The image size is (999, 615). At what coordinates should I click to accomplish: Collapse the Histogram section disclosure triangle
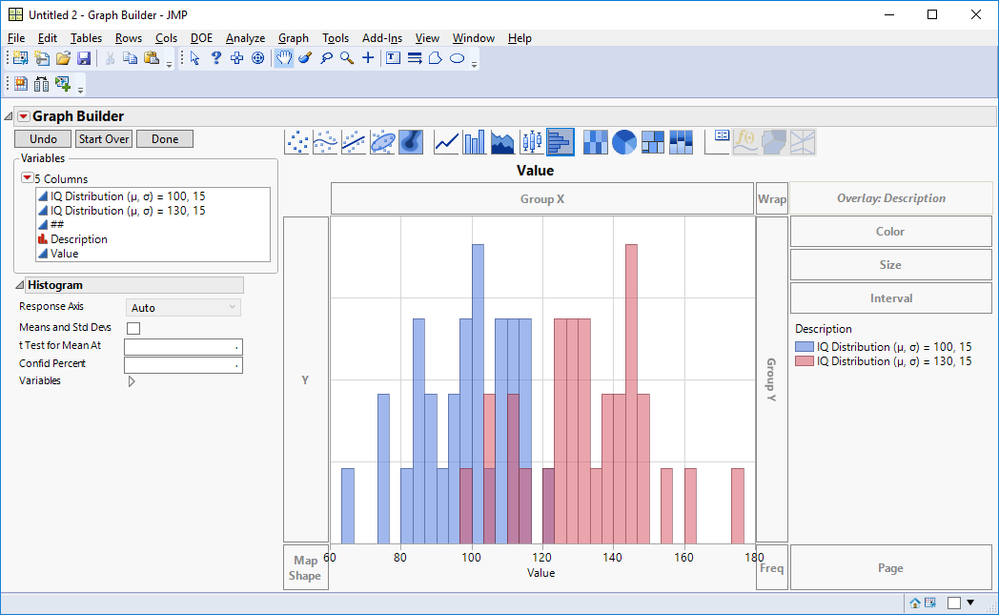[20, 286]
